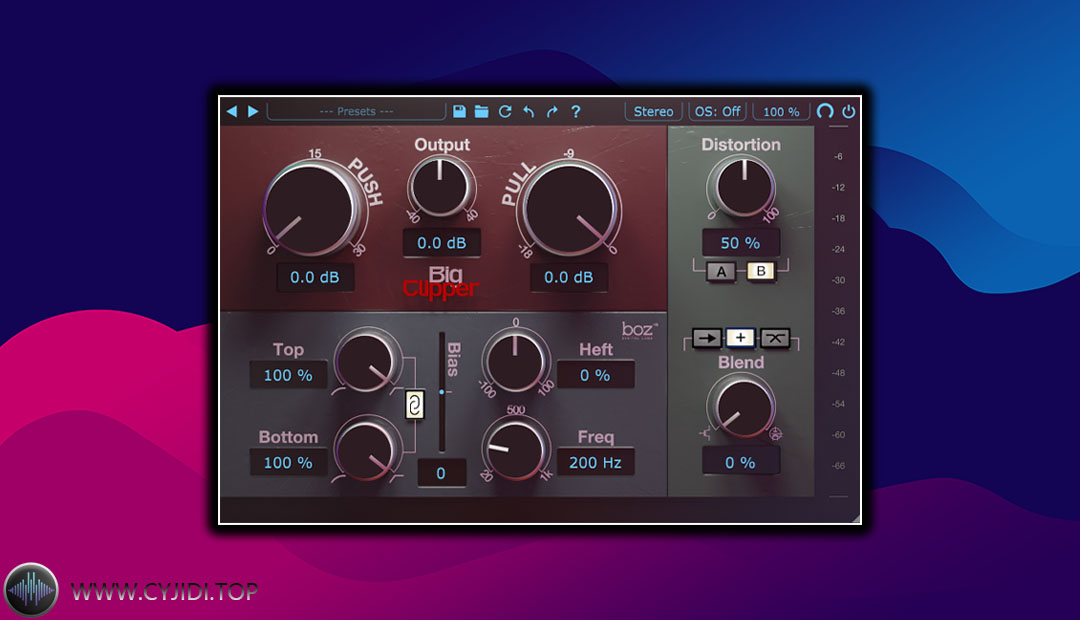
Task: Switch the Stereo channel mode
Action: tap(654, 112)
